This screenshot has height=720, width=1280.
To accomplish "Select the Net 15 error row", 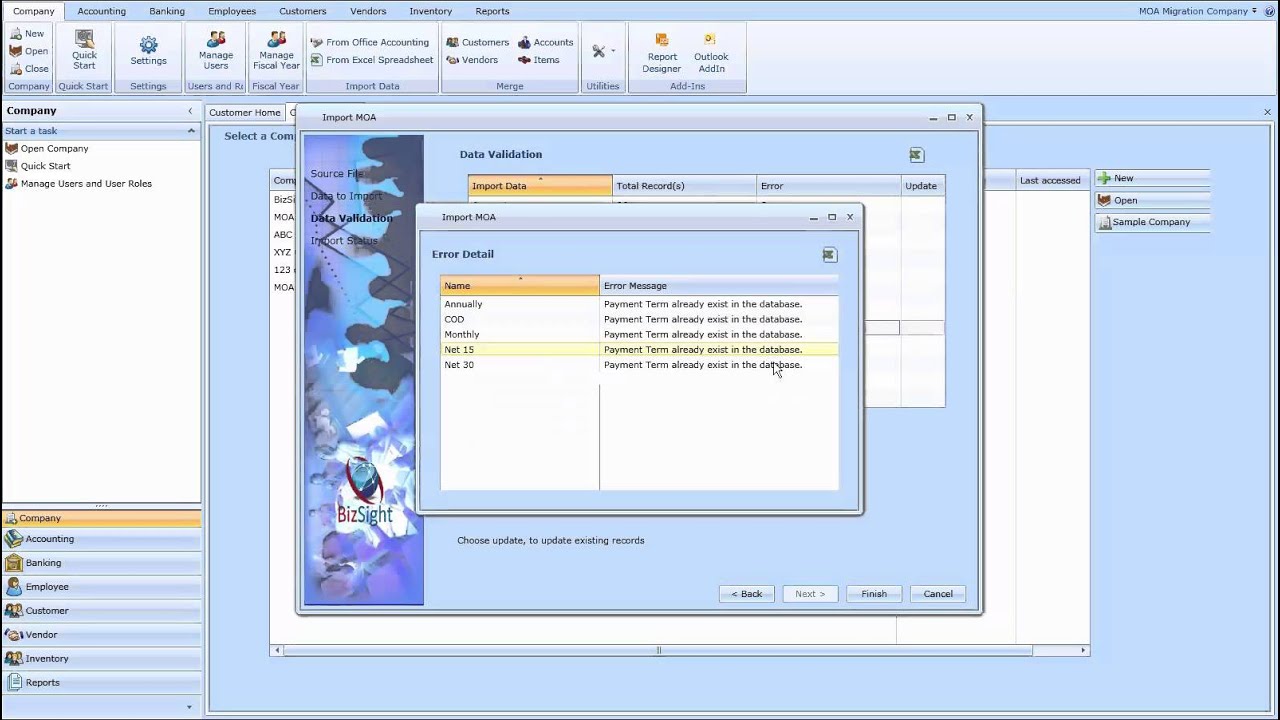I will [x=639, y=350].
